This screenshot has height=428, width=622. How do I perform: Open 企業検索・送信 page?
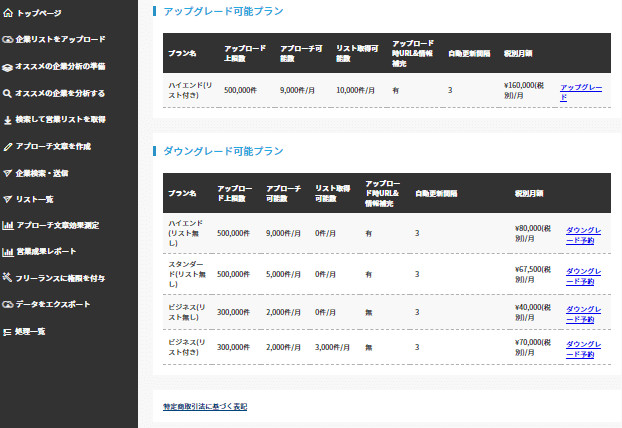coord(42,173)
